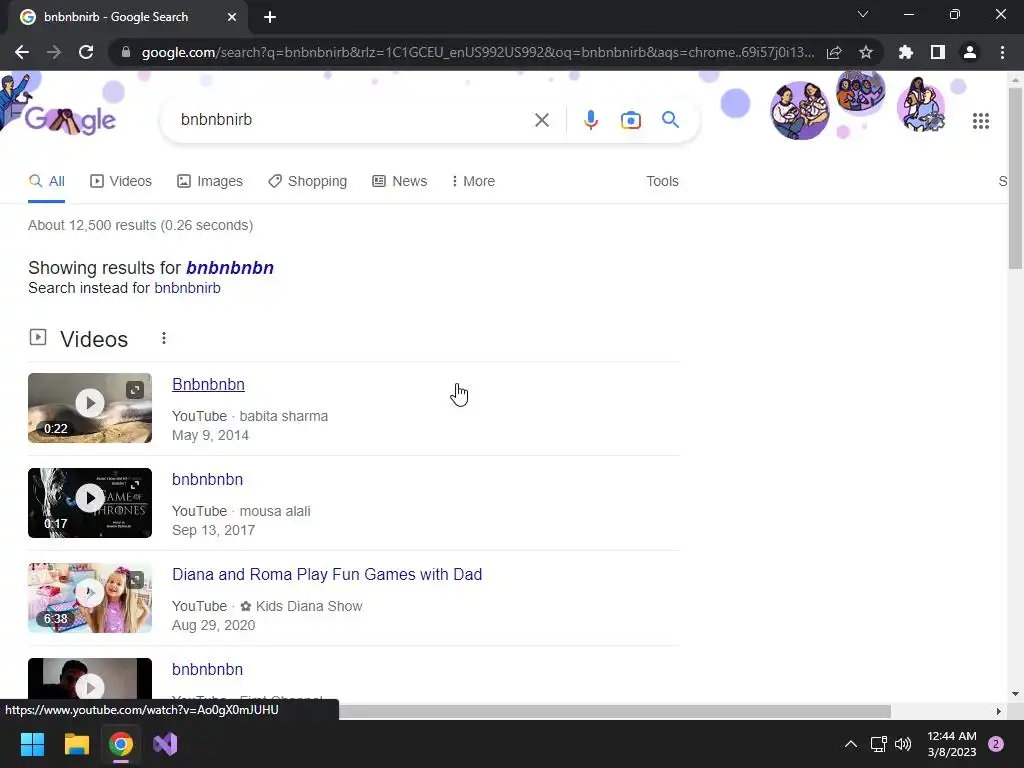Play the 6:38 Kids Diana Show thumbnail
This screenshot has height=768, width=1024.
click(x=89, y=593)
